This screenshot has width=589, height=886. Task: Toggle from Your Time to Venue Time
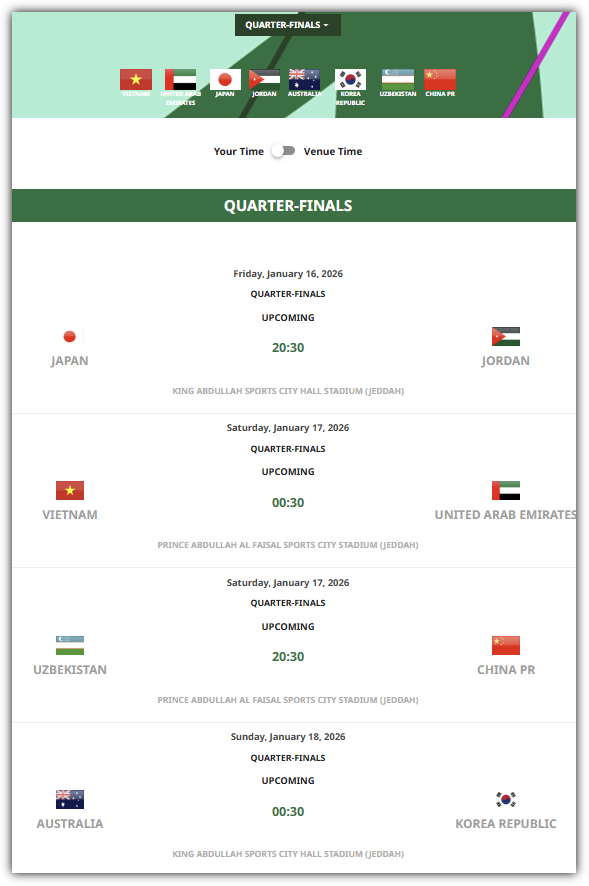point(283,148)
